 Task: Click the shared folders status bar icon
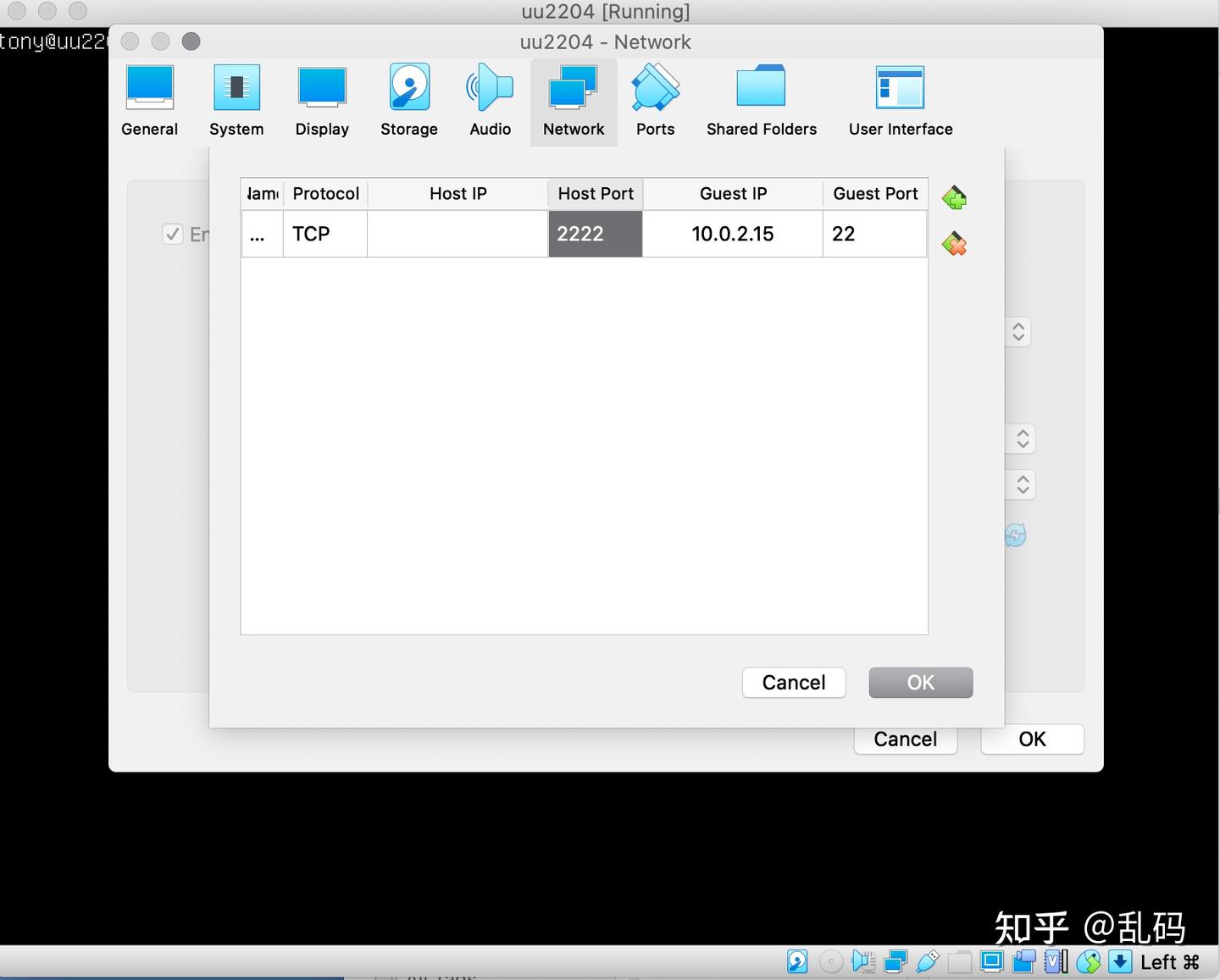point(960,961)
